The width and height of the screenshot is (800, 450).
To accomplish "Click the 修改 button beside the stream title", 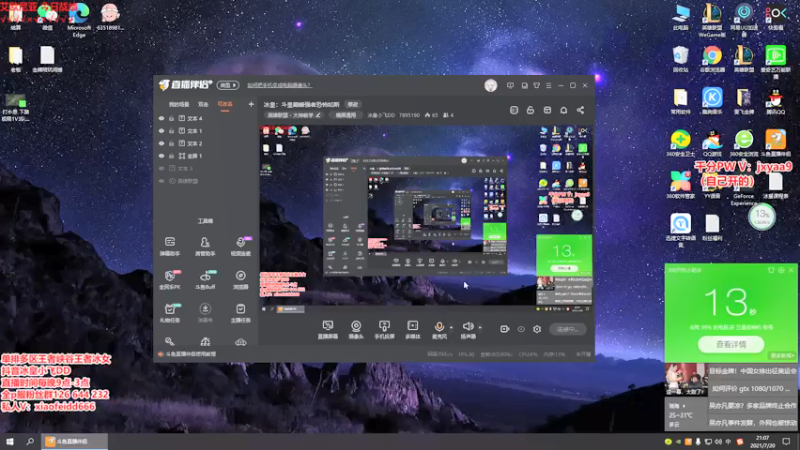I will click(353, 104).
